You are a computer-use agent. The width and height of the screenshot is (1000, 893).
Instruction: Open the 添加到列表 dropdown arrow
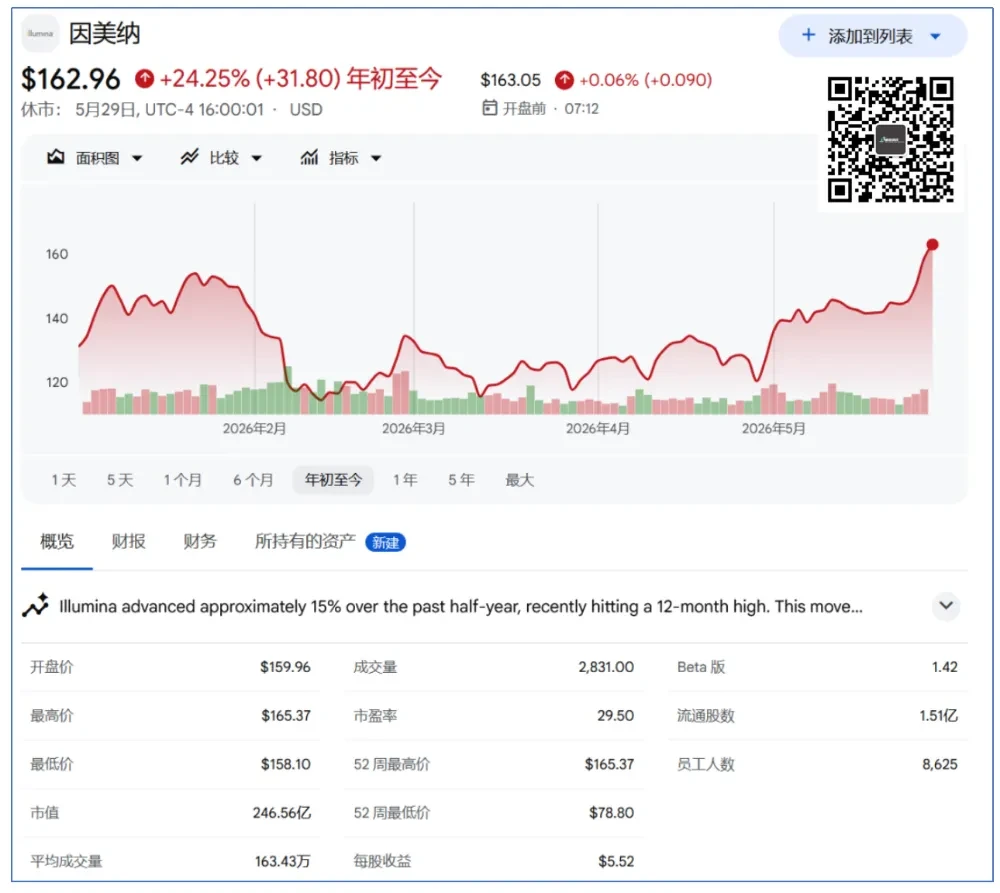tap(936, 36)
